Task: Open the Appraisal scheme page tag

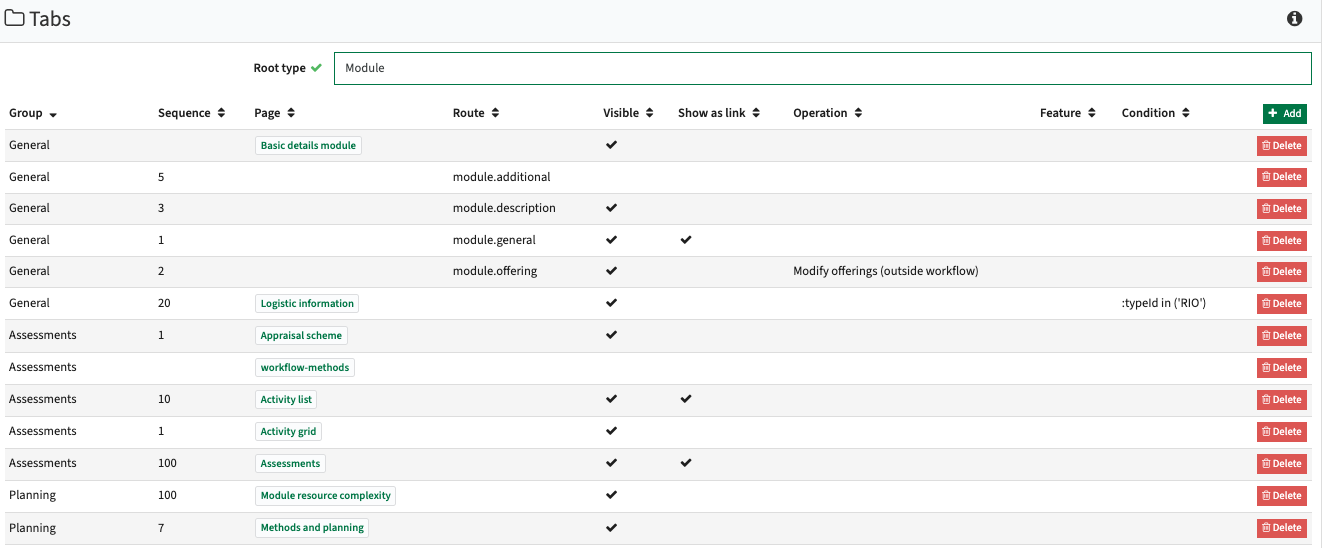Action: tap(301, 335)
